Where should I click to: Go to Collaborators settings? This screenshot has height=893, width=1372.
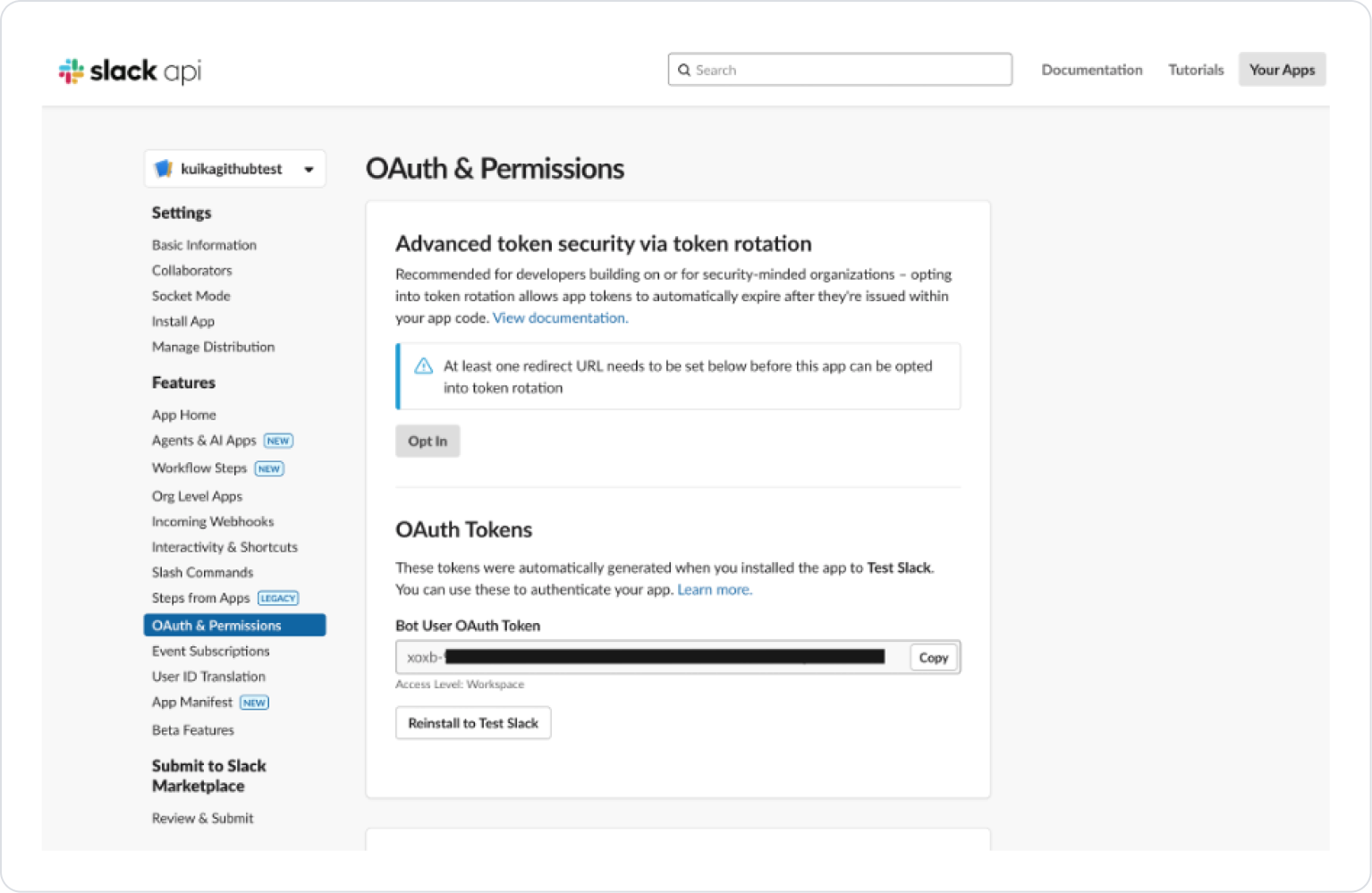191,270
